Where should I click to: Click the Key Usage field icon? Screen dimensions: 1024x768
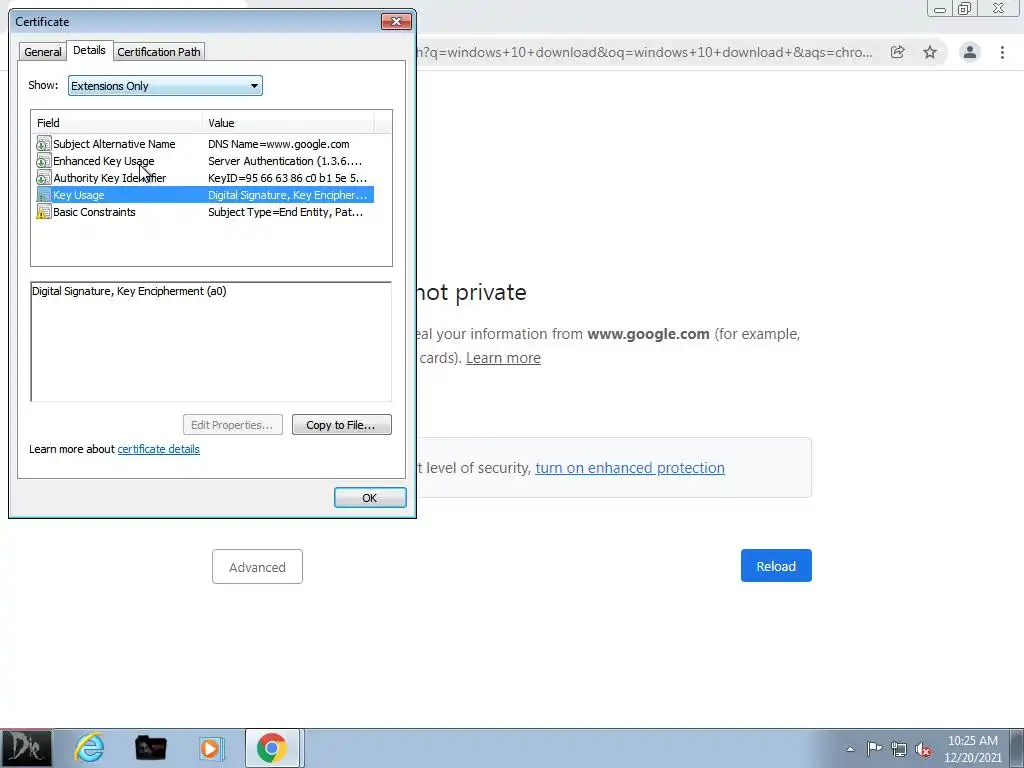(x=44, y=195)
